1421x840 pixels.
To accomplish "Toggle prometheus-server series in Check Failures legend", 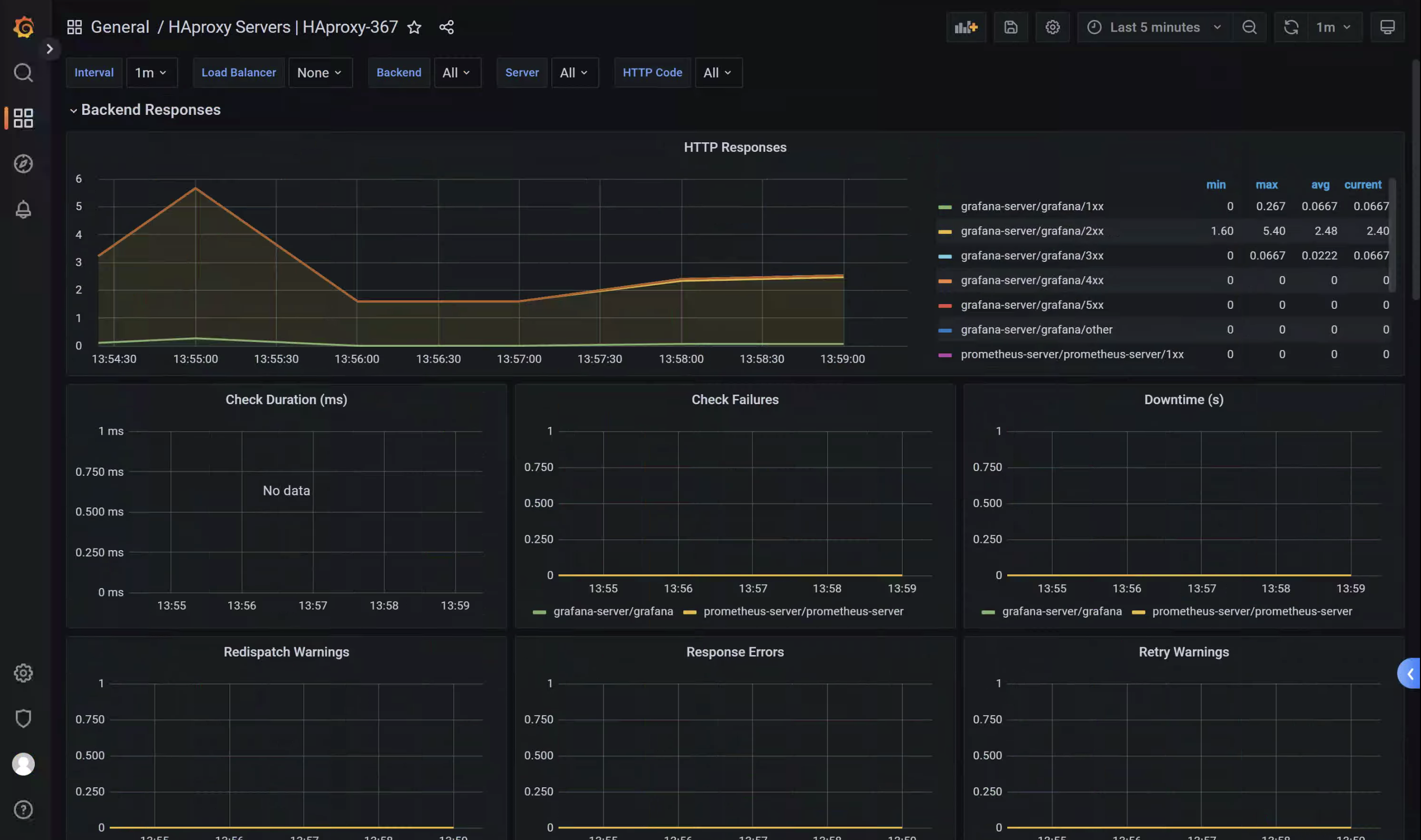I will point(803,611).
